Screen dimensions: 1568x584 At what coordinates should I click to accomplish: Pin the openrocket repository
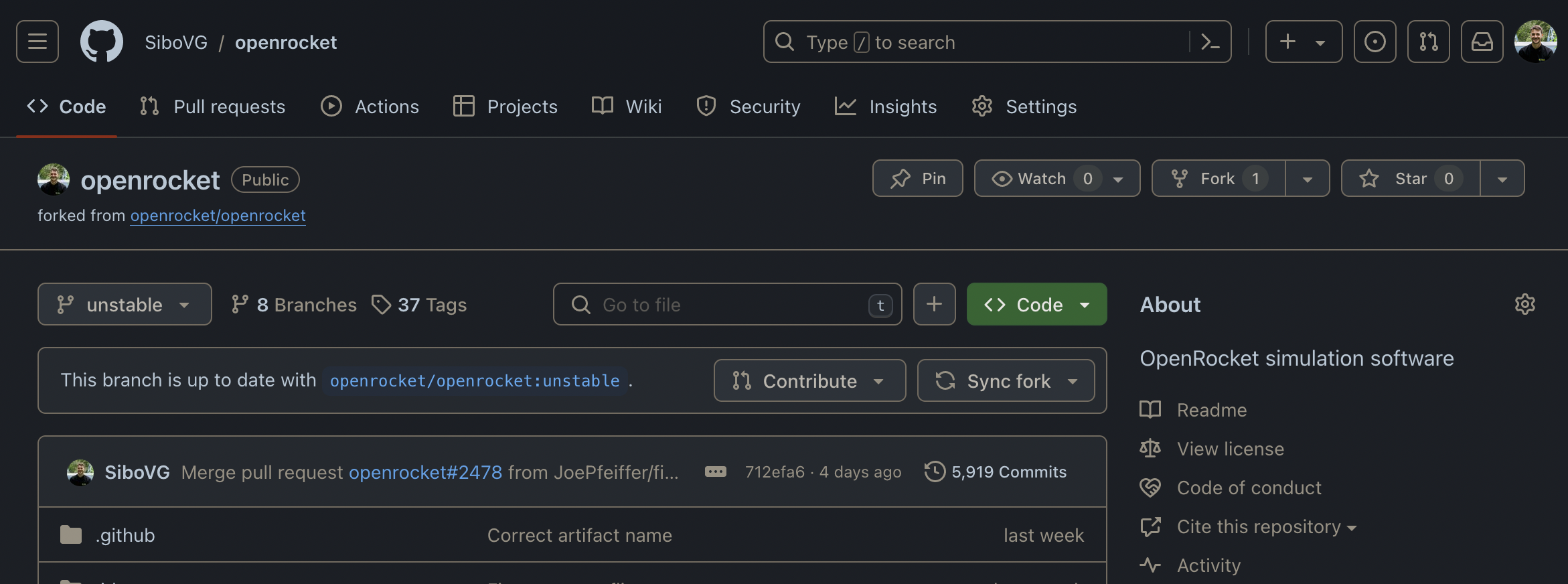pyautogui.click(x=917, y=179)
